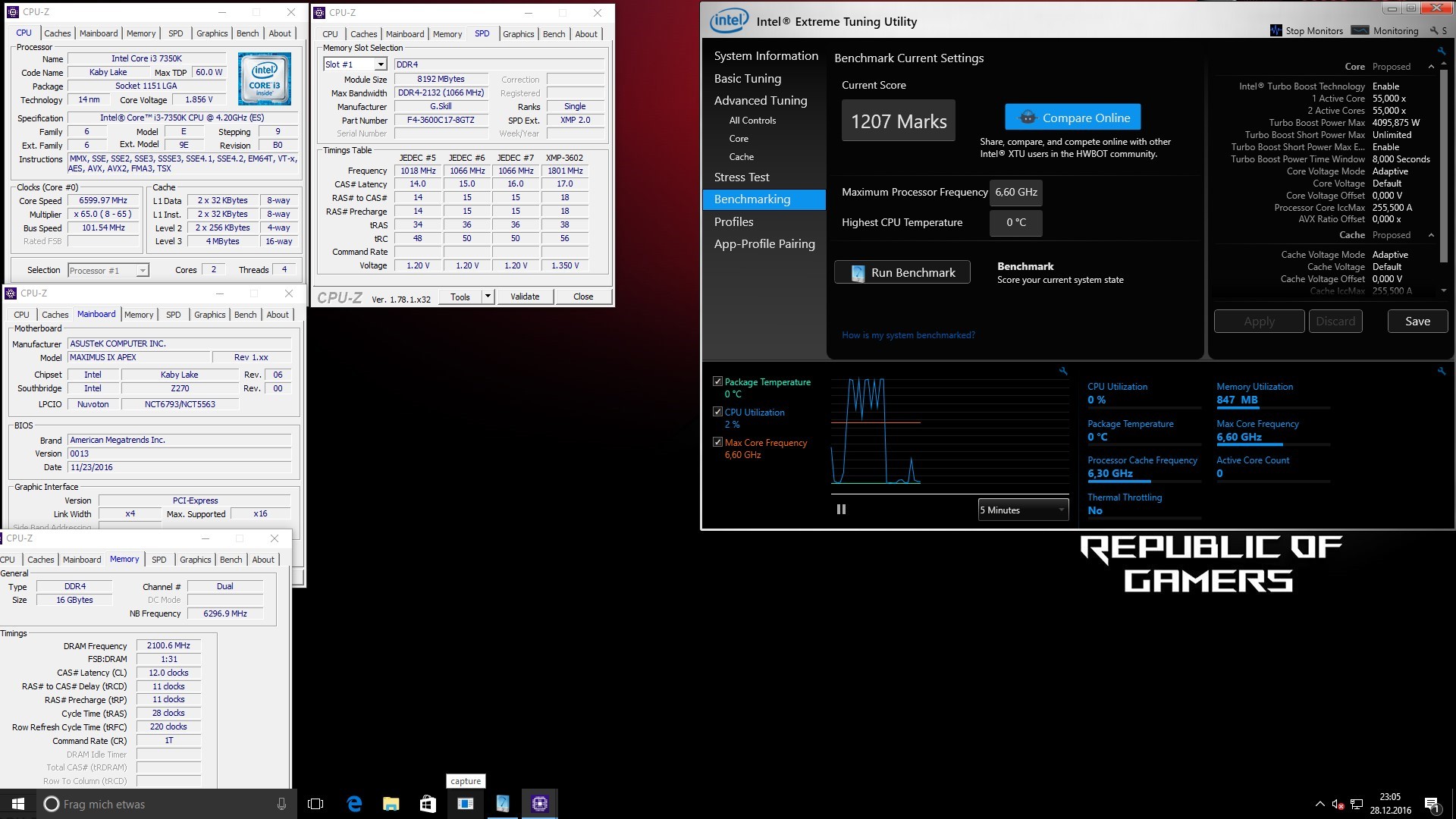Open the Windows Start menu
Viewport: 1456px width, 819px height.
(18, 804)
